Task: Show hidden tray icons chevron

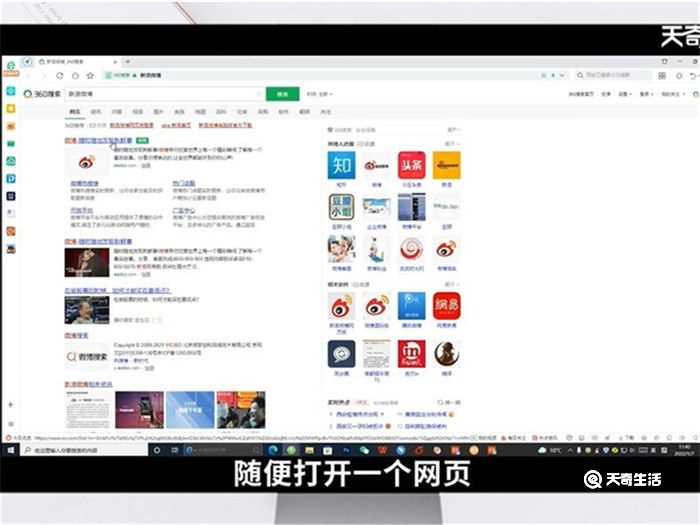Action: 570,450
